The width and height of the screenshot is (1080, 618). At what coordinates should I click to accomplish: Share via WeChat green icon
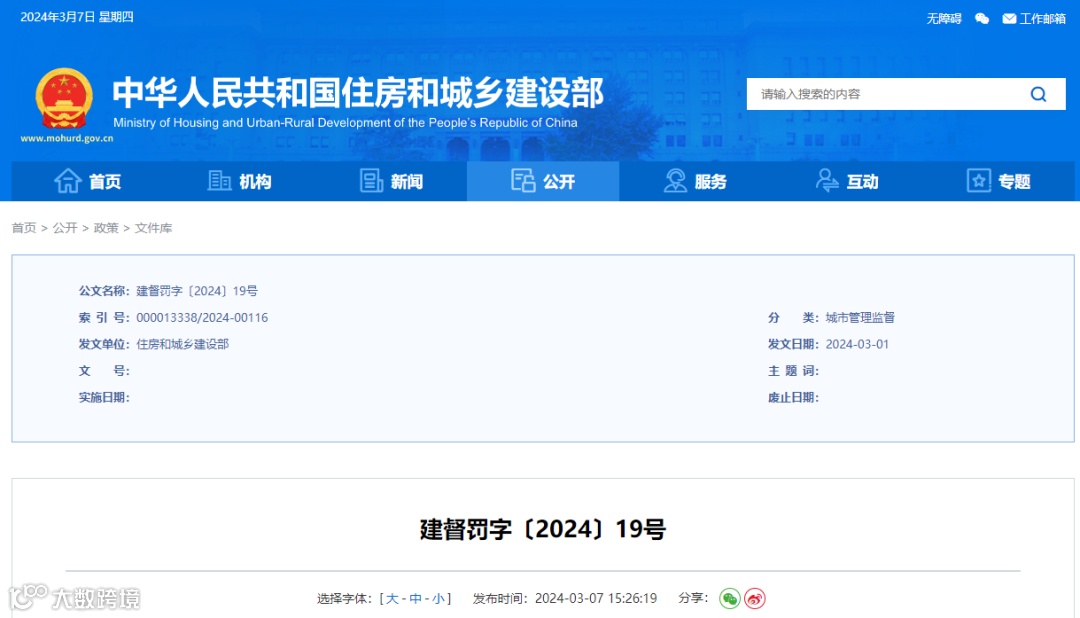coord(729,598)
